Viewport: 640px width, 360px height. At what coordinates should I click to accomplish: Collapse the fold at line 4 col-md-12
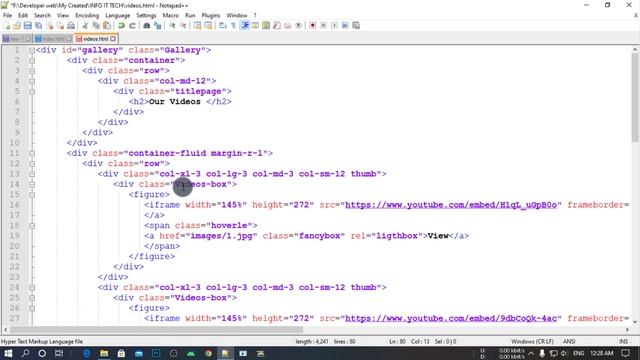[32, 81]
